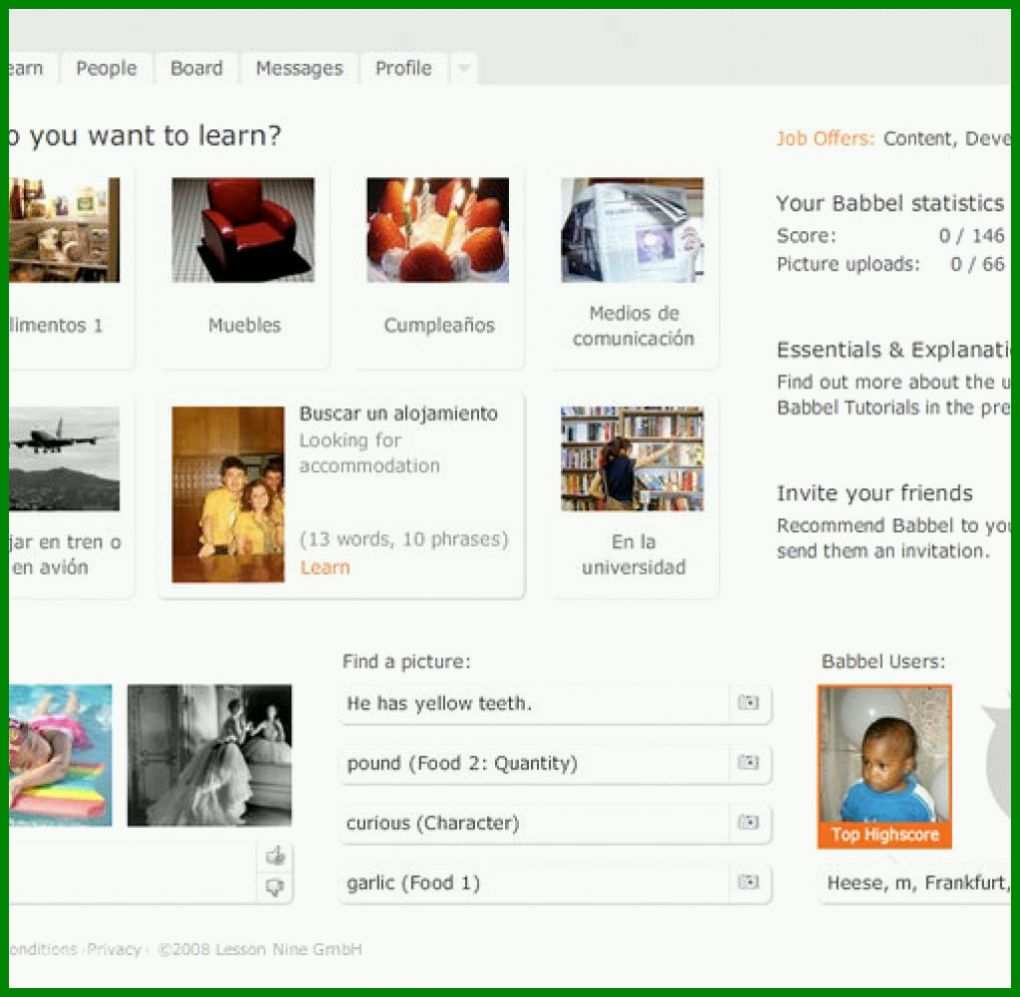The image size is (1020, 997).
Task: Click the Essentials & Explanations heading
Action: pos(893,350)
